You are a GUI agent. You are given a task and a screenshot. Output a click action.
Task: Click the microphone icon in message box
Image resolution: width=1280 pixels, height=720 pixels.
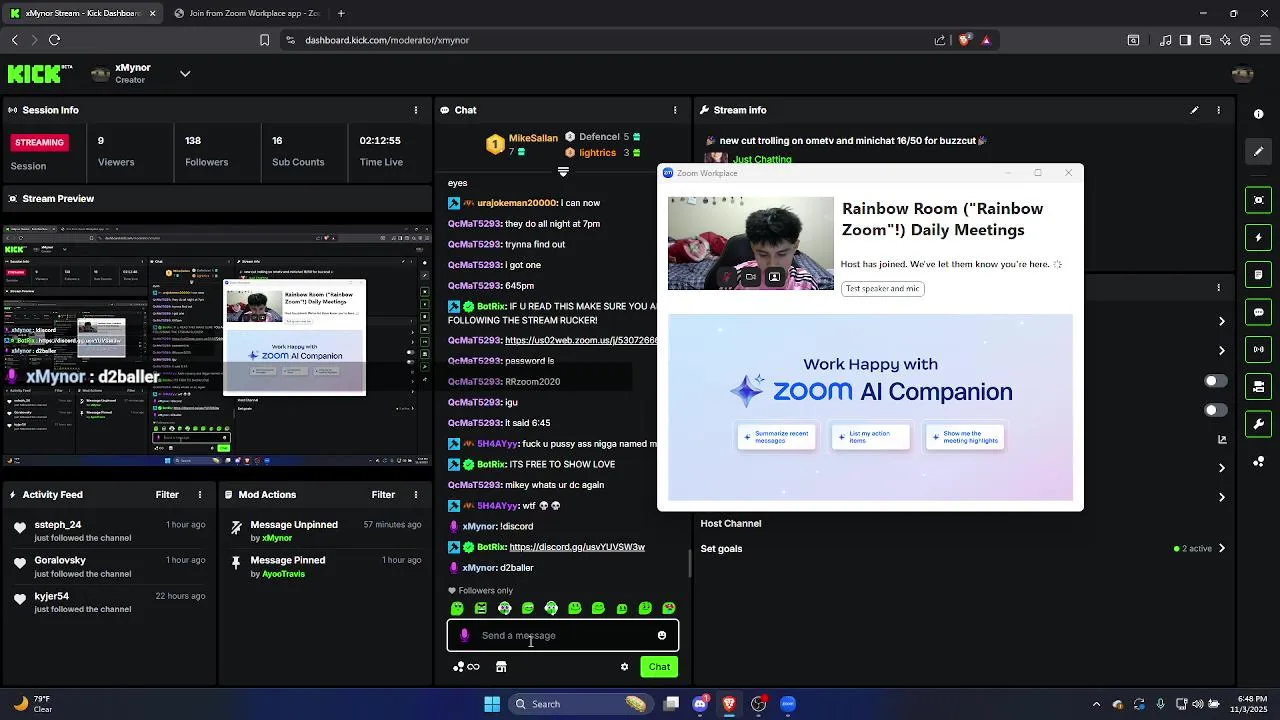(464, 635)
